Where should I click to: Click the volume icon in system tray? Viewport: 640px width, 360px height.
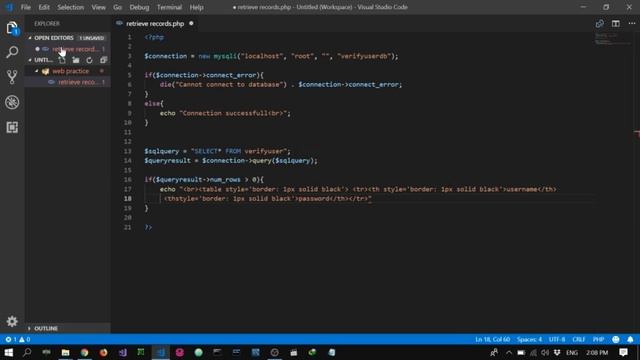point(545,353)
